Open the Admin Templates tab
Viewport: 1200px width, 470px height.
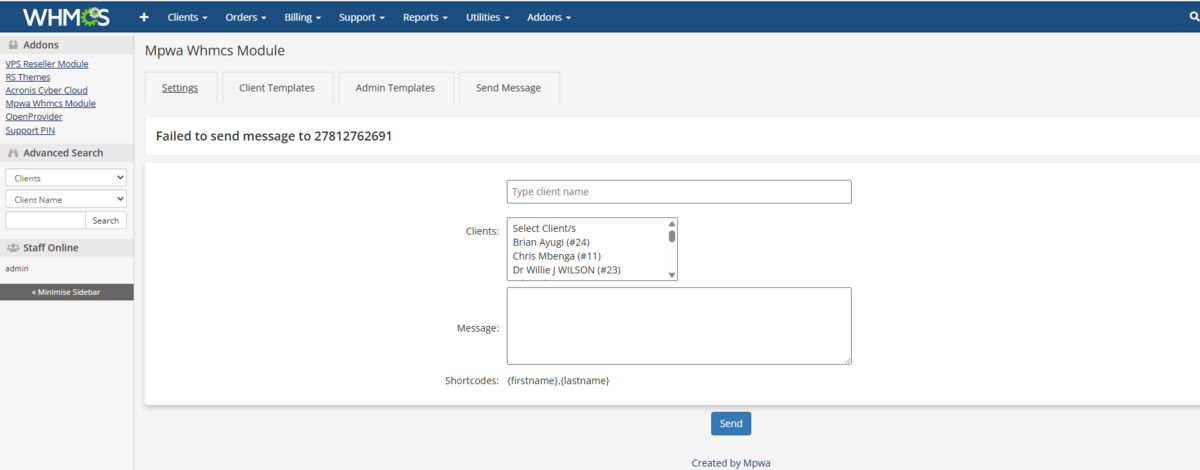[x=395, y=88]
